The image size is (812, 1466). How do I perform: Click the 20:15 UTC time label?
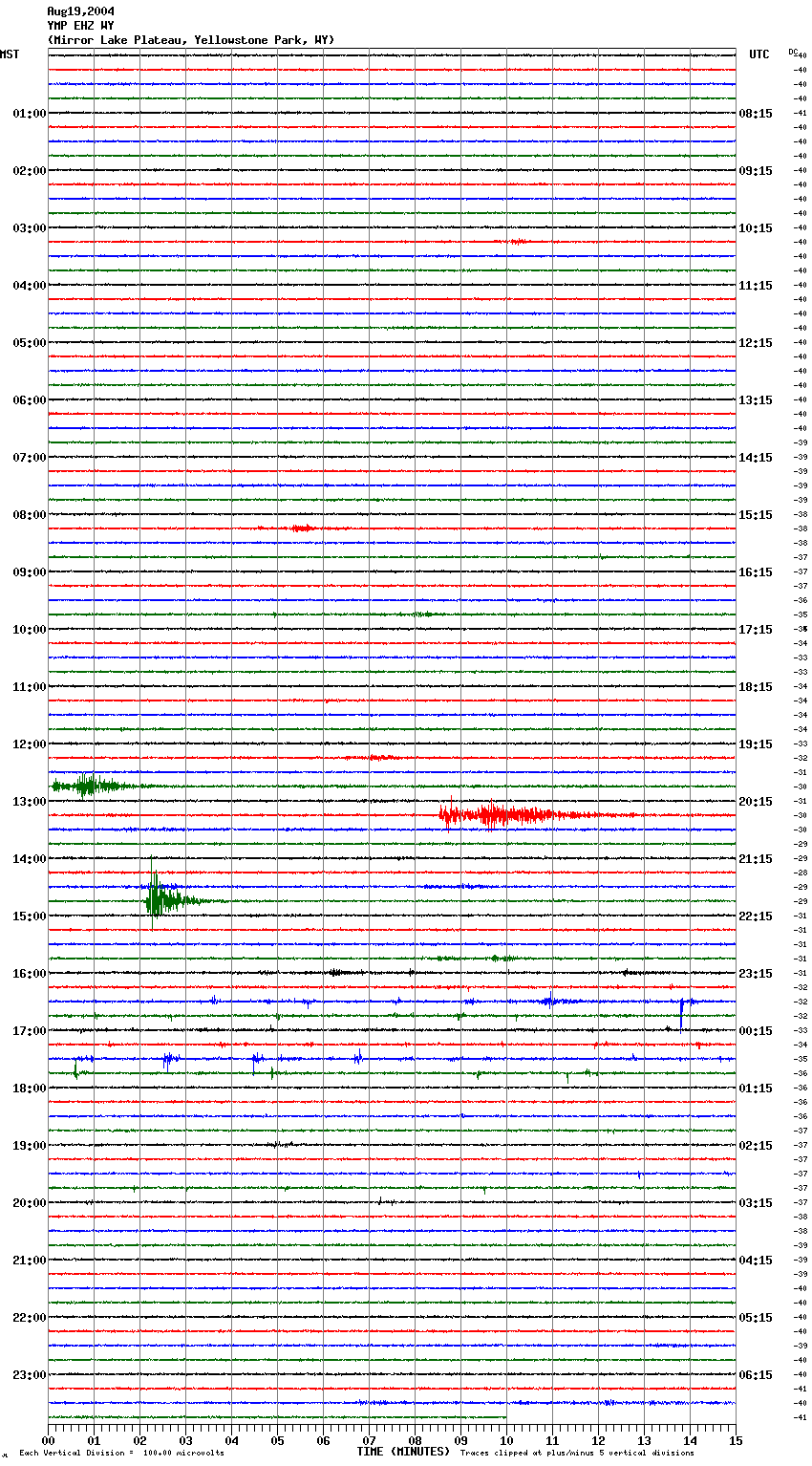[756, 802]
